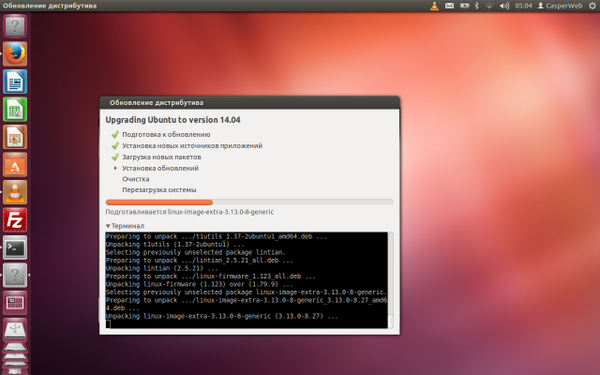This screenshot has width=600, height=375.
Task: Click the 'Установка обновлений' current step
Action: pyautogui.click(x=160, y=168)
